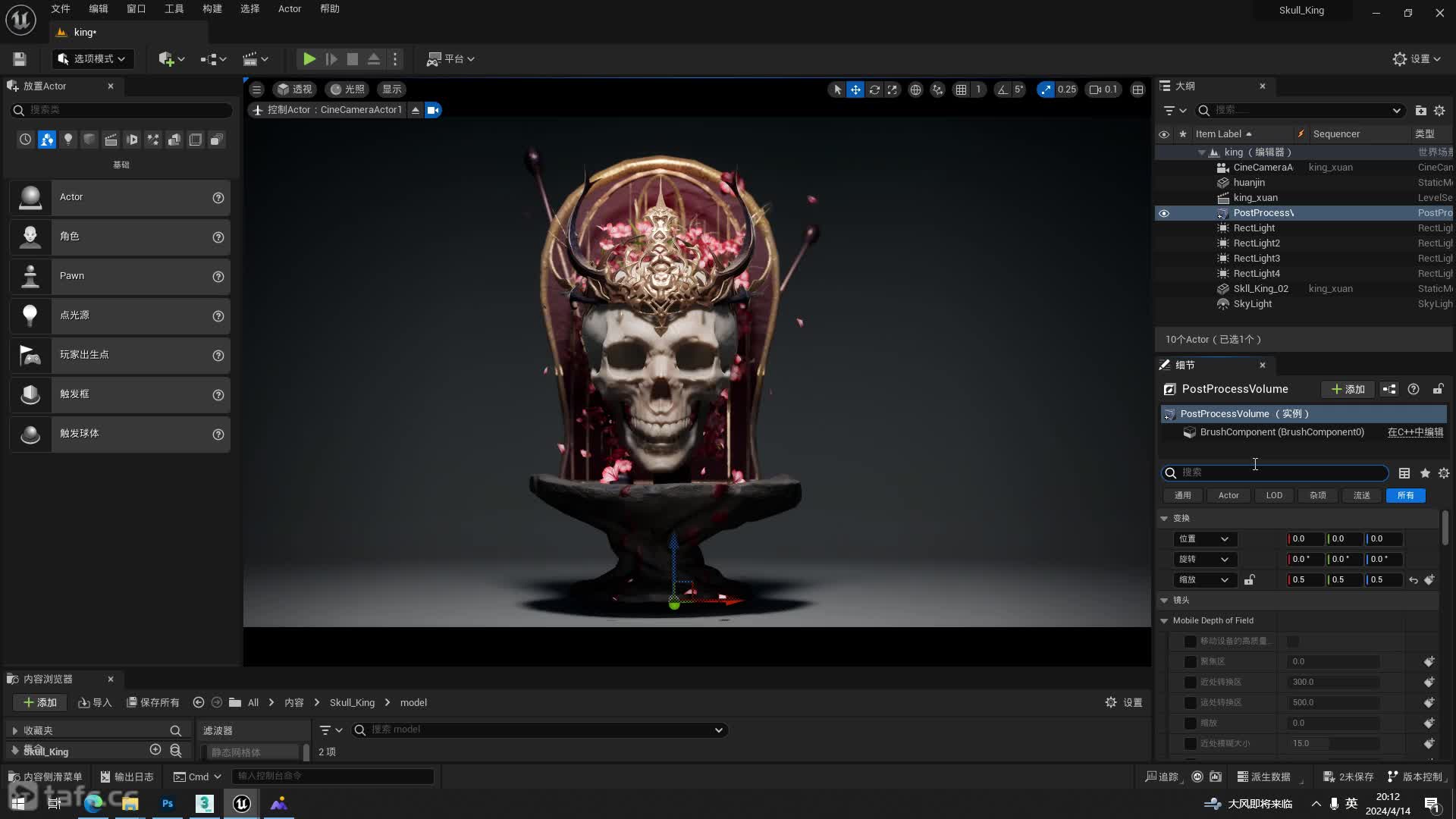Image resolution: width=1456 pixels, height=819 pixels.
Task: Toggle rotation angle snapping in viewport
Action: [1003, 89]
